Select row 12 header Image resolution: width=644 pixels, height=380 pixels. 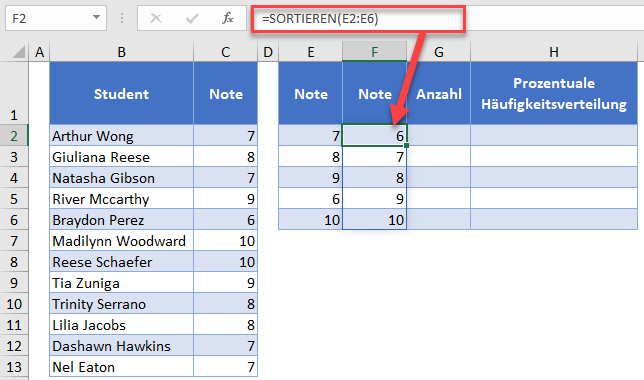pyautogui.click(x=14, y=345)
